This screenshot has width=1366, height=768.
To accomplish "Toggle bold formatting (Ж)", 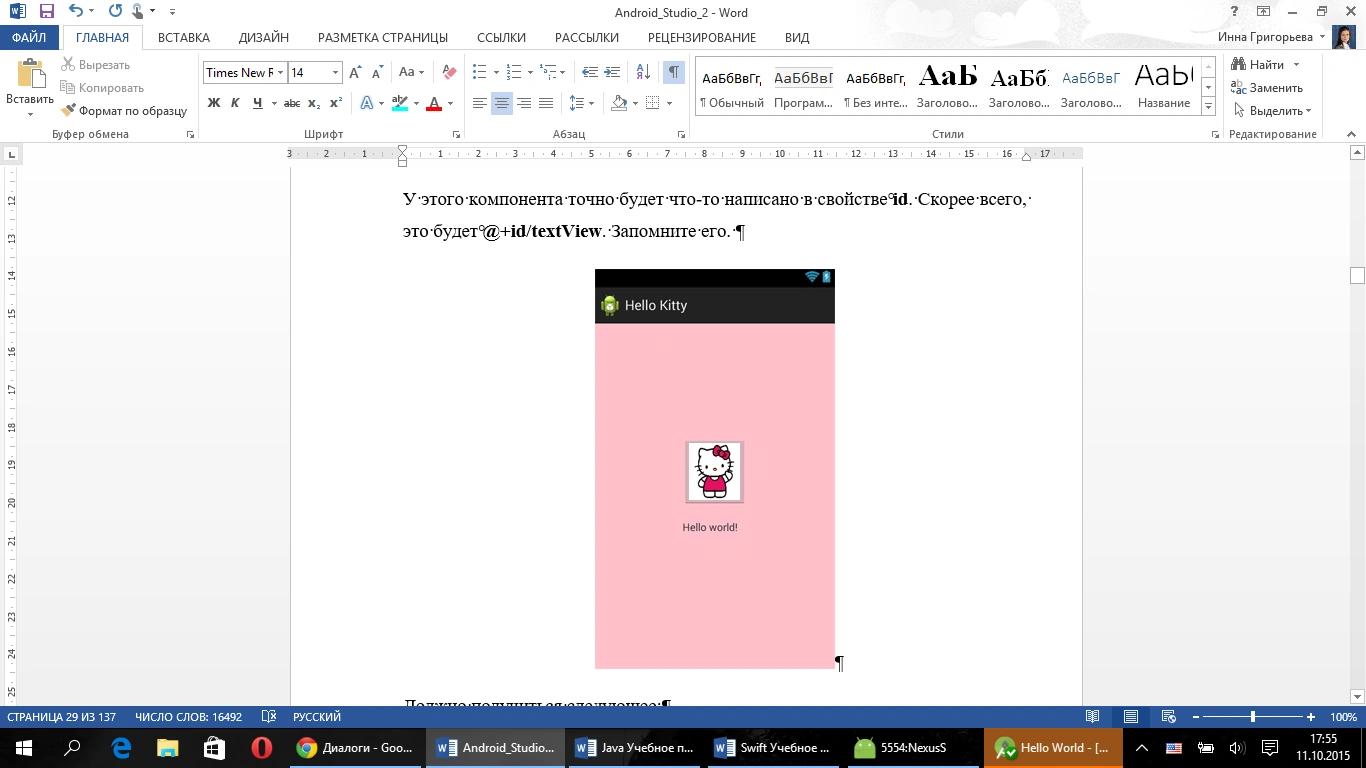I will 213,103.
